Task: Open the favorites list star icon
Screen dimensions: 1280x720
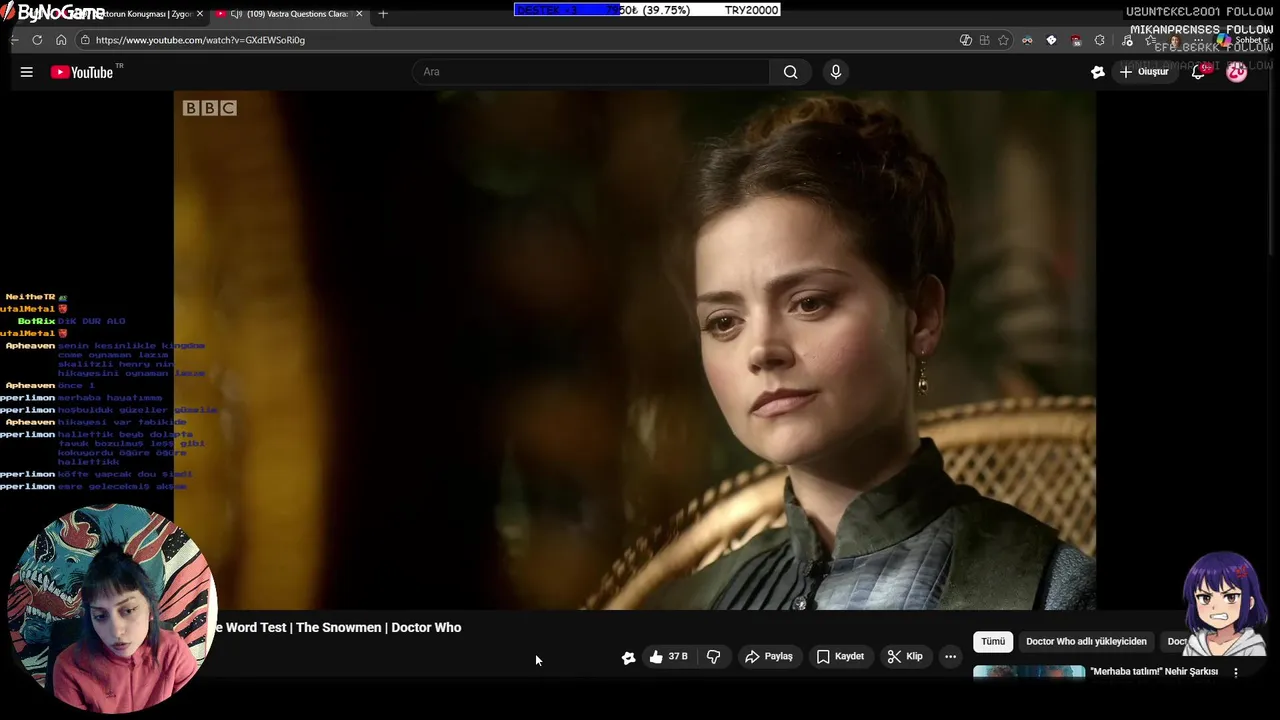Action: pyautogui.click(x=1150, y=40)
